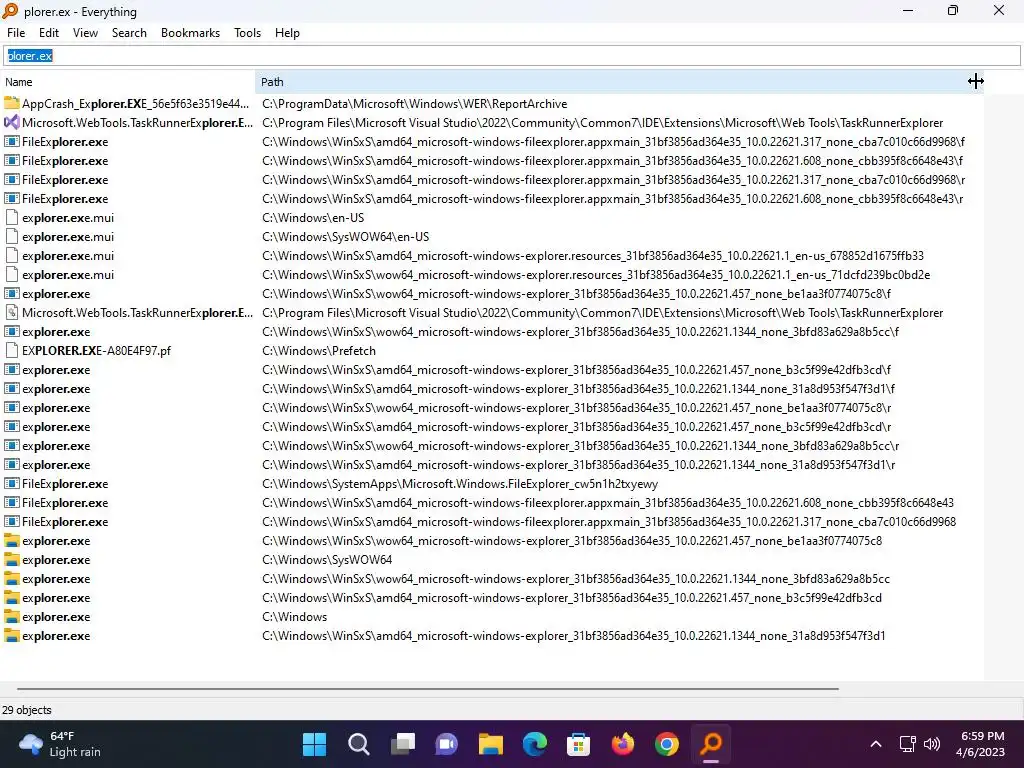
Task: Click the volume speaker icon in tray
Action: [x=932, y=744]
